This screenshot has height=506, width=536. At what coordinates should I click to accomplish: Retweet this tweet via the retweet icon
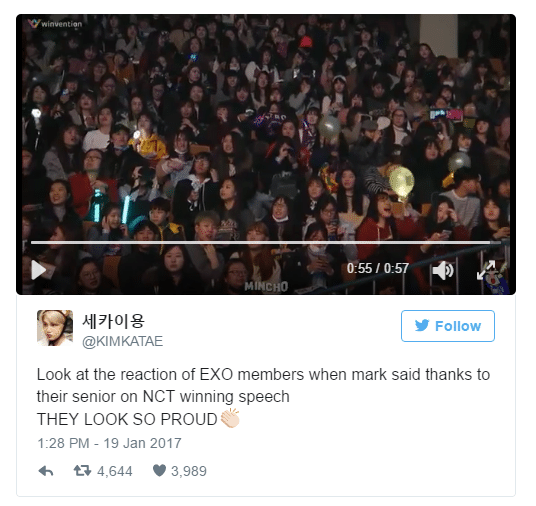pyautogui.click(x=82, y=471)
